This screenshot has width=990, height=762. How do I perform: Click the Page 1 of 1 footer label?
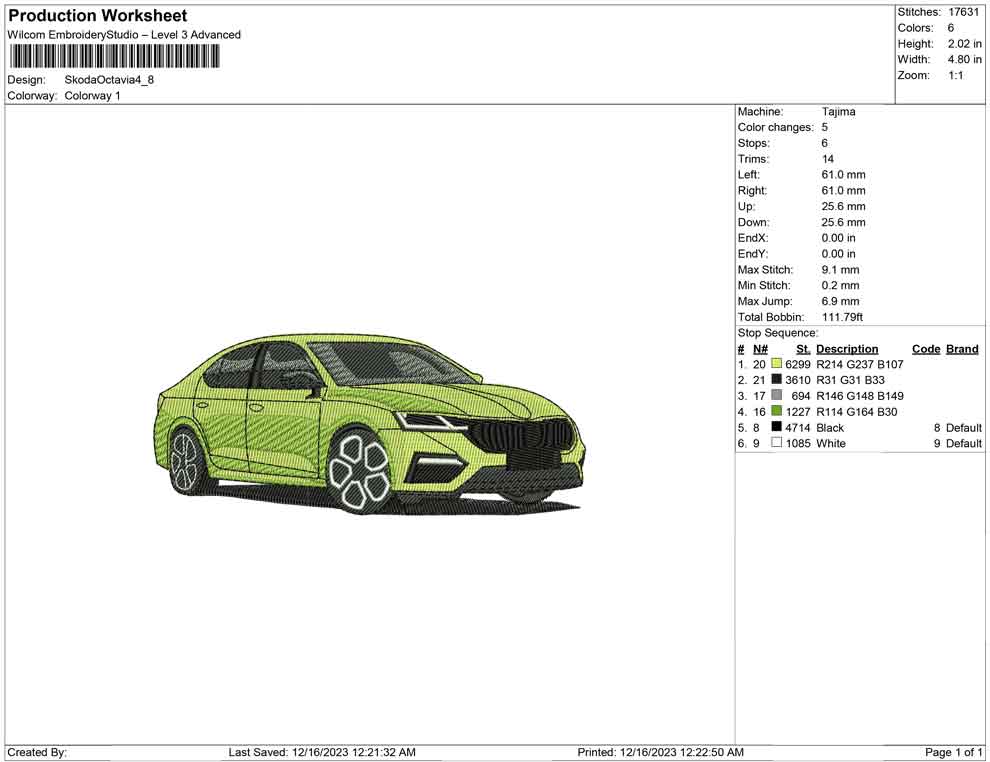pos(954,752)
